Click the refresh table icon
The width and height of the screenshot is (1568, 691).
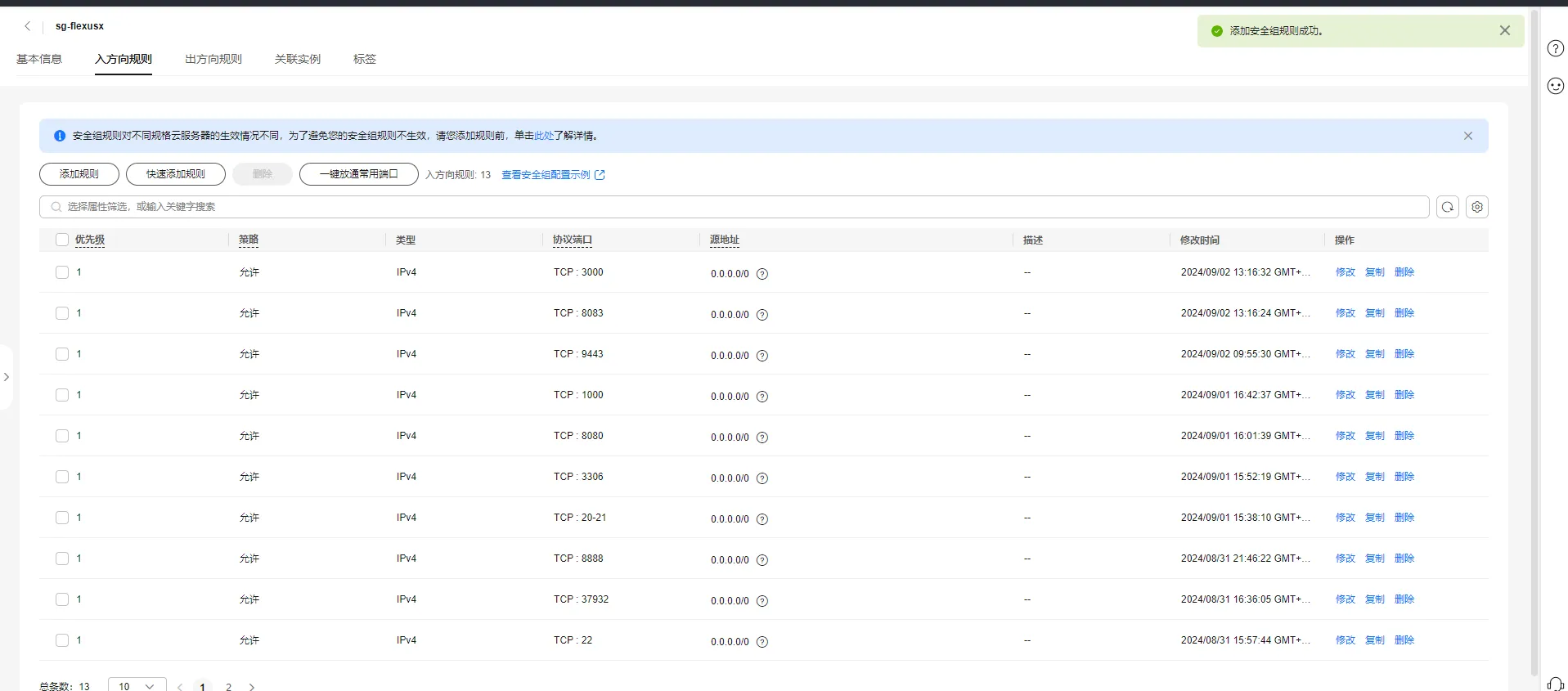pyautogui.click(x=1447, y=207)
